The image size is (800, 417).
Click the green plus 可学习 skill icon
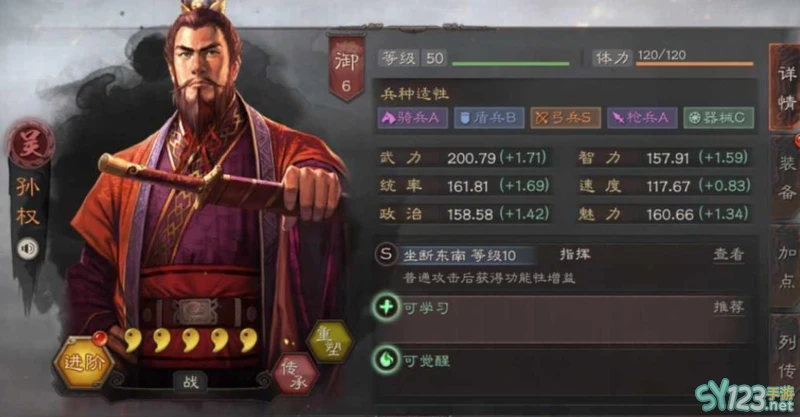(386, 307)
